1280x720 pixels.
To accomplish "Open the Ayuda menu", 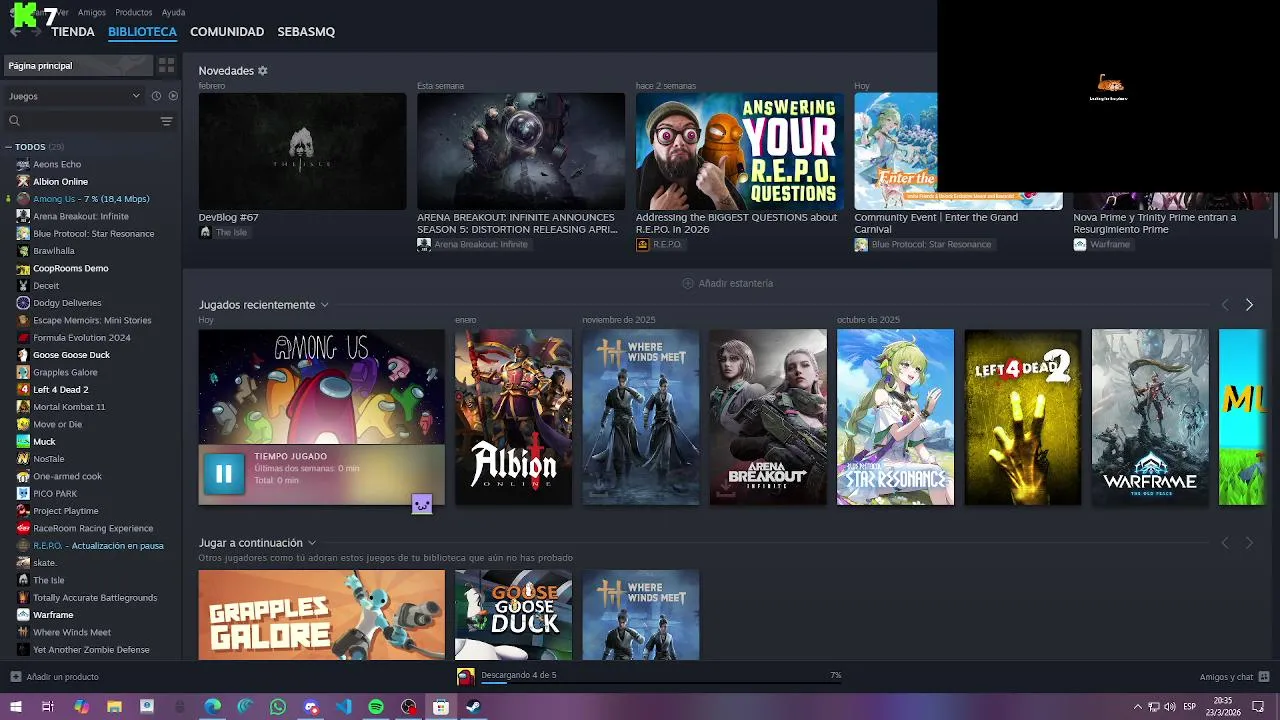I will coord(173,13).
